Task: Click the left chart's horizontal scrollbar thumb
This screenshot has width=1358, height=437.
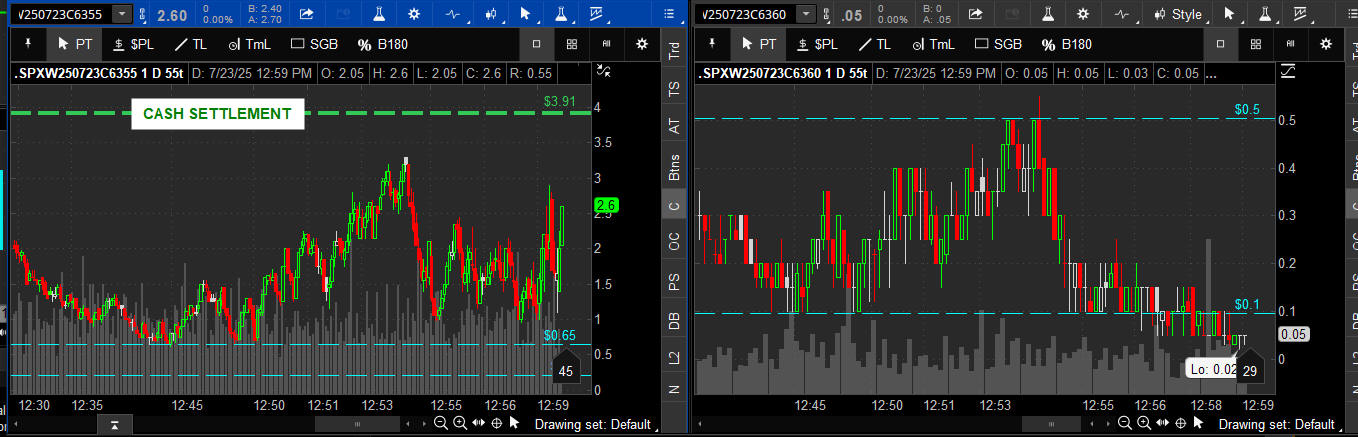Action: tap(356, 424)
